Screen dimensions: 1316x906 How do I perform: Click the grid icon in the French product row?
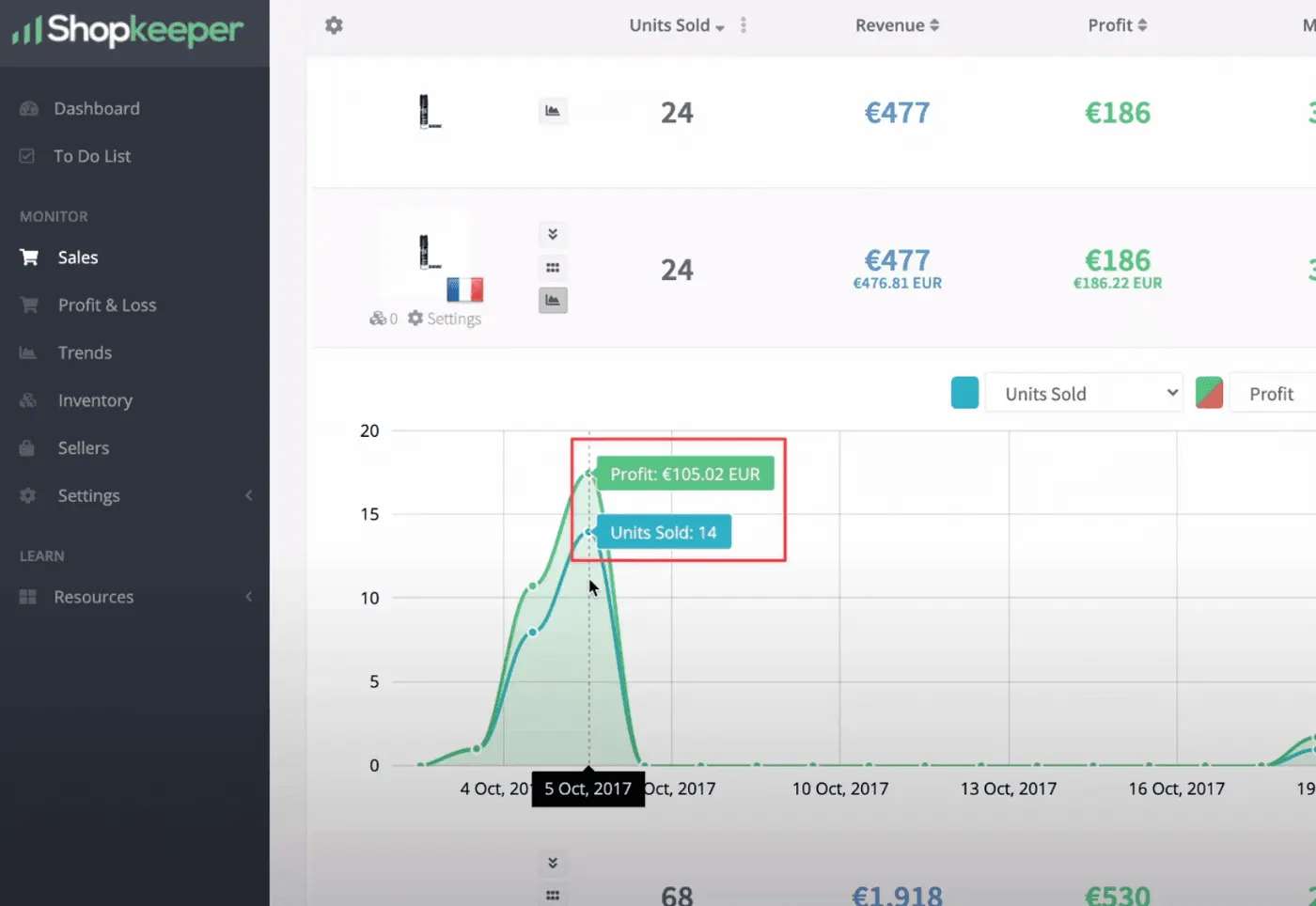click(553, 268)
